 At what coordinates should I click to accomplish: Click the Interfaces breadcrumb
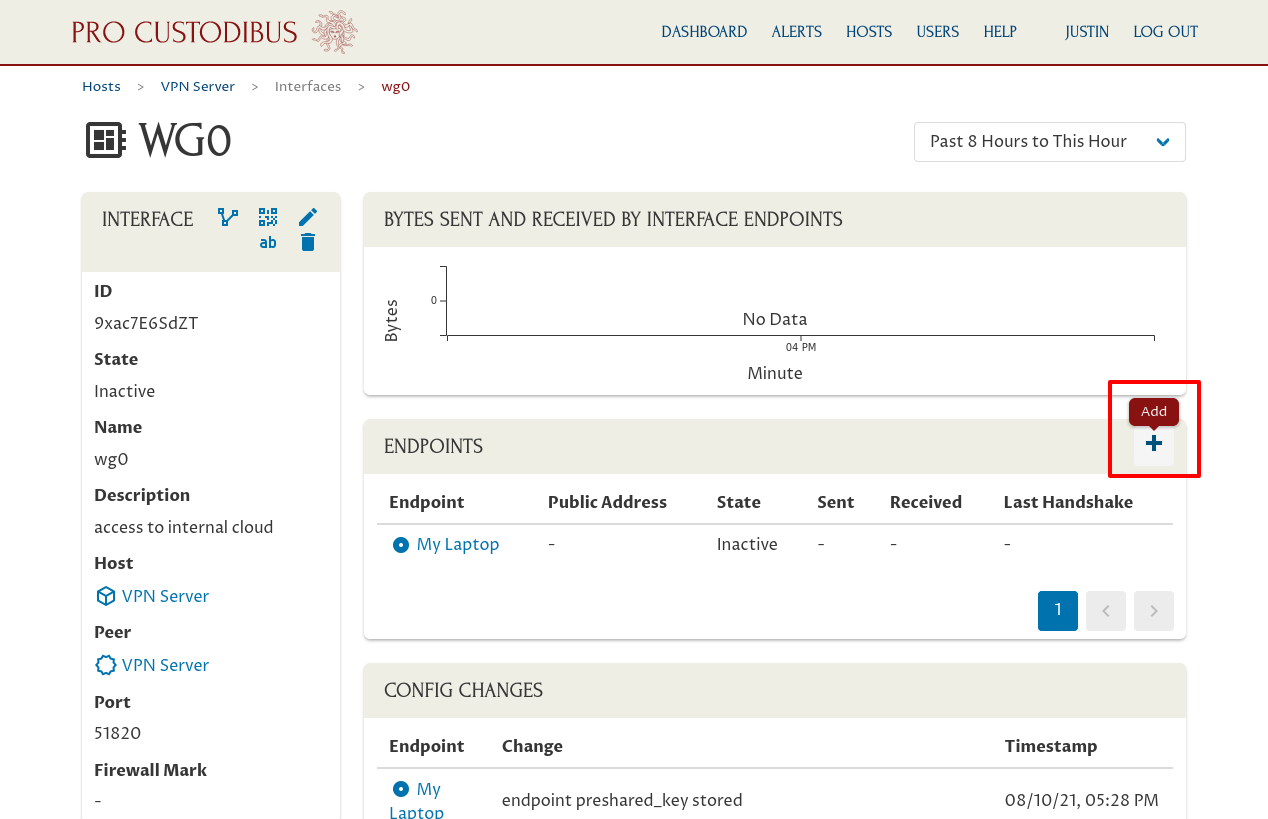tap(308, 87)
